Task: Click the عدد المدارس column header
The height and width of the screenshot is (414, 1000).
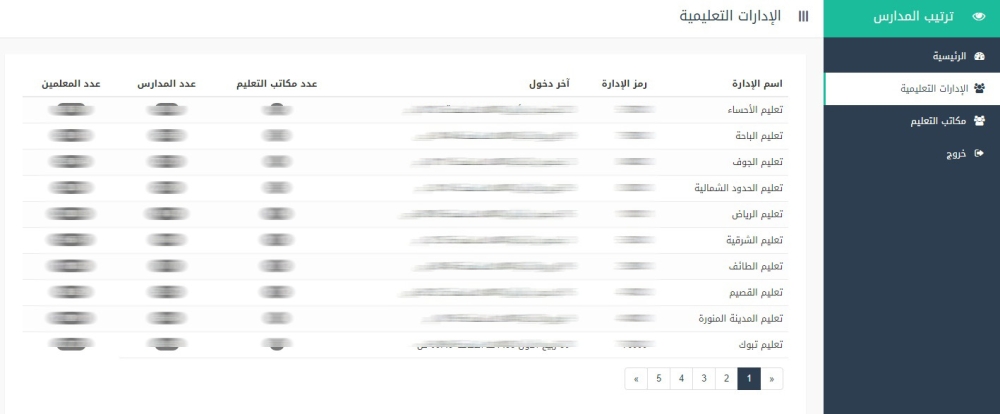Action: click(x=166, y=83)
